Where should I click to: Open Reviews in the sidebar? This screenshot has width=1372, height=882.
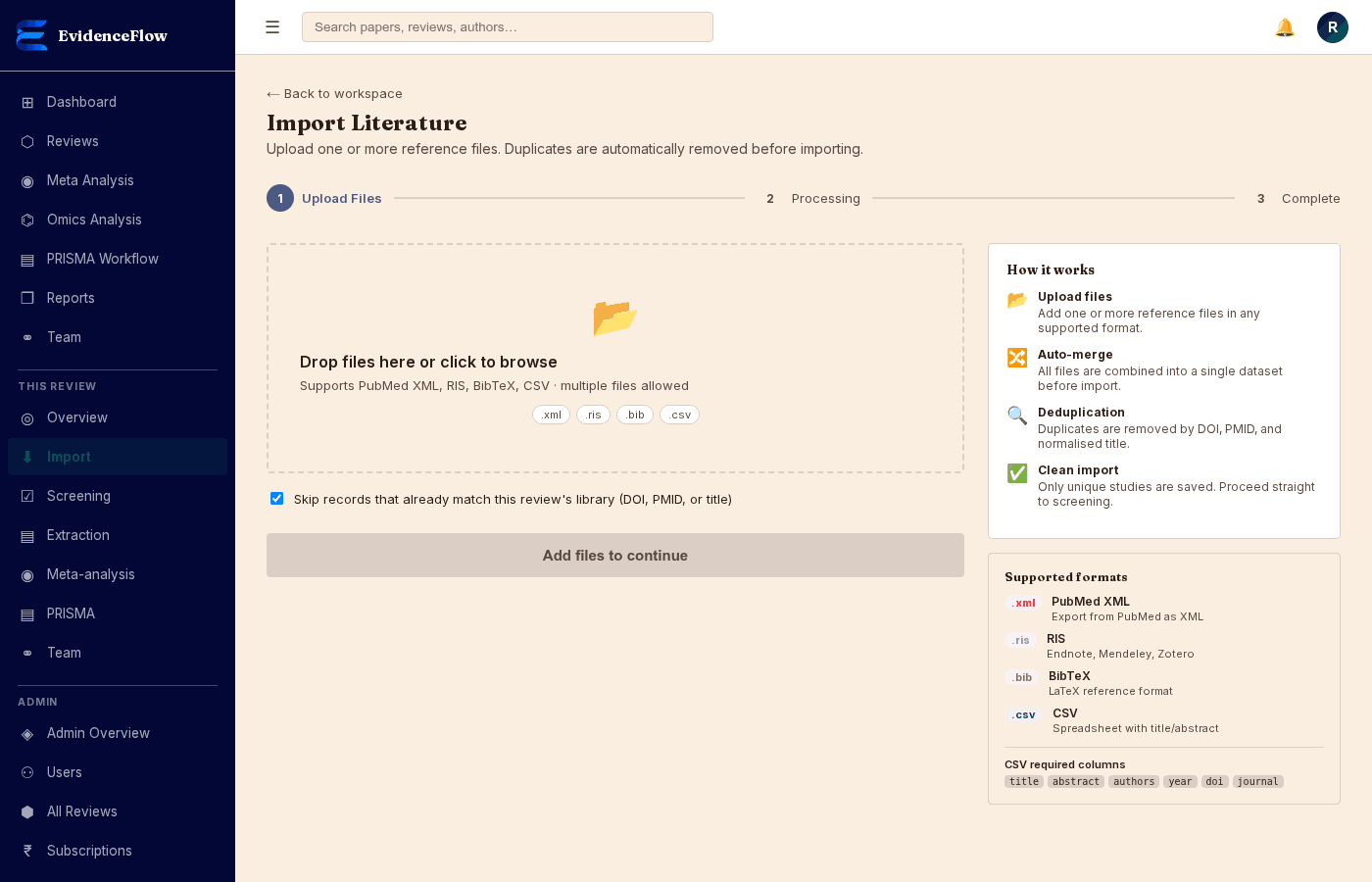point(118,141)
